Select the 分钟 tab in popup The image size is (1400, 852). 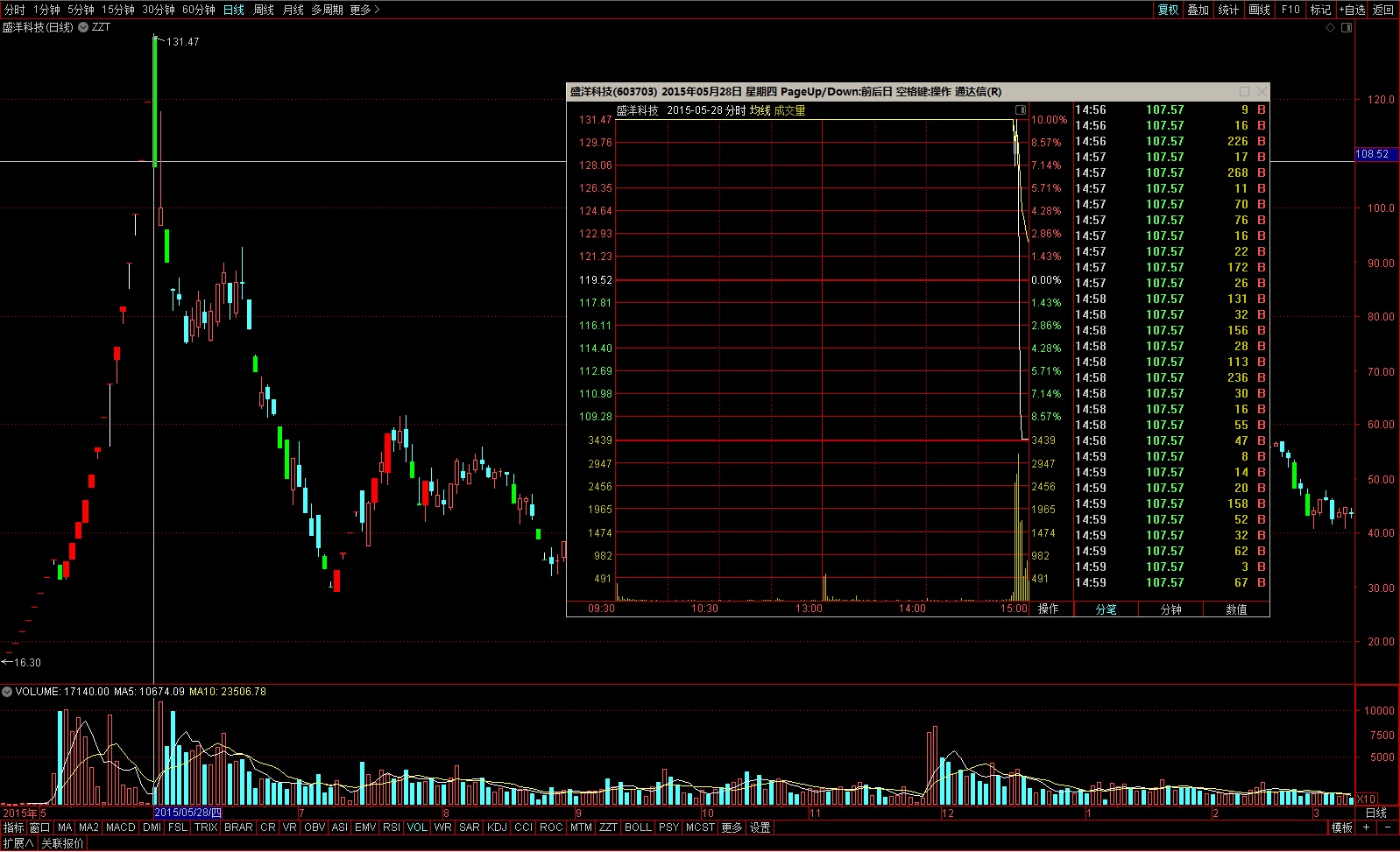[1170, 609]
